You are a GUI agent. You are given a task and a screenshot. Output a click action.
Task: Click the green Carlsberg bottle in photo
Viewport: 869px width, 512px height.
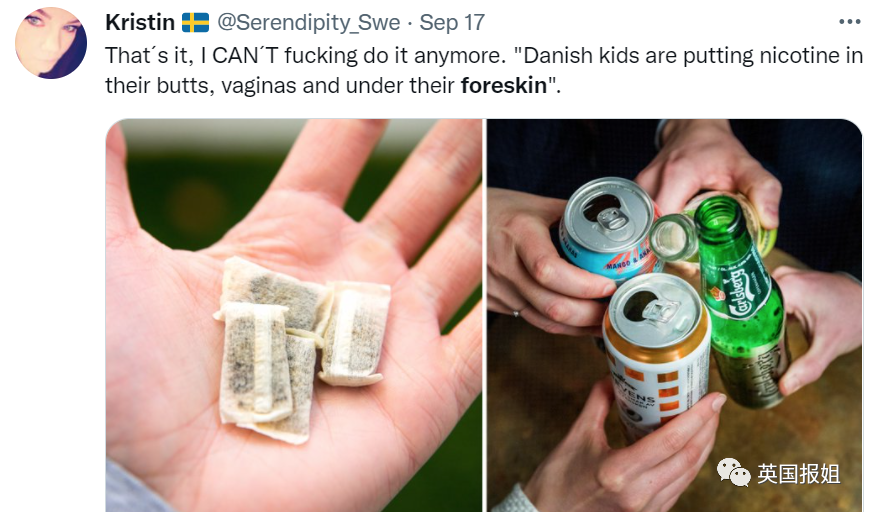742,302
